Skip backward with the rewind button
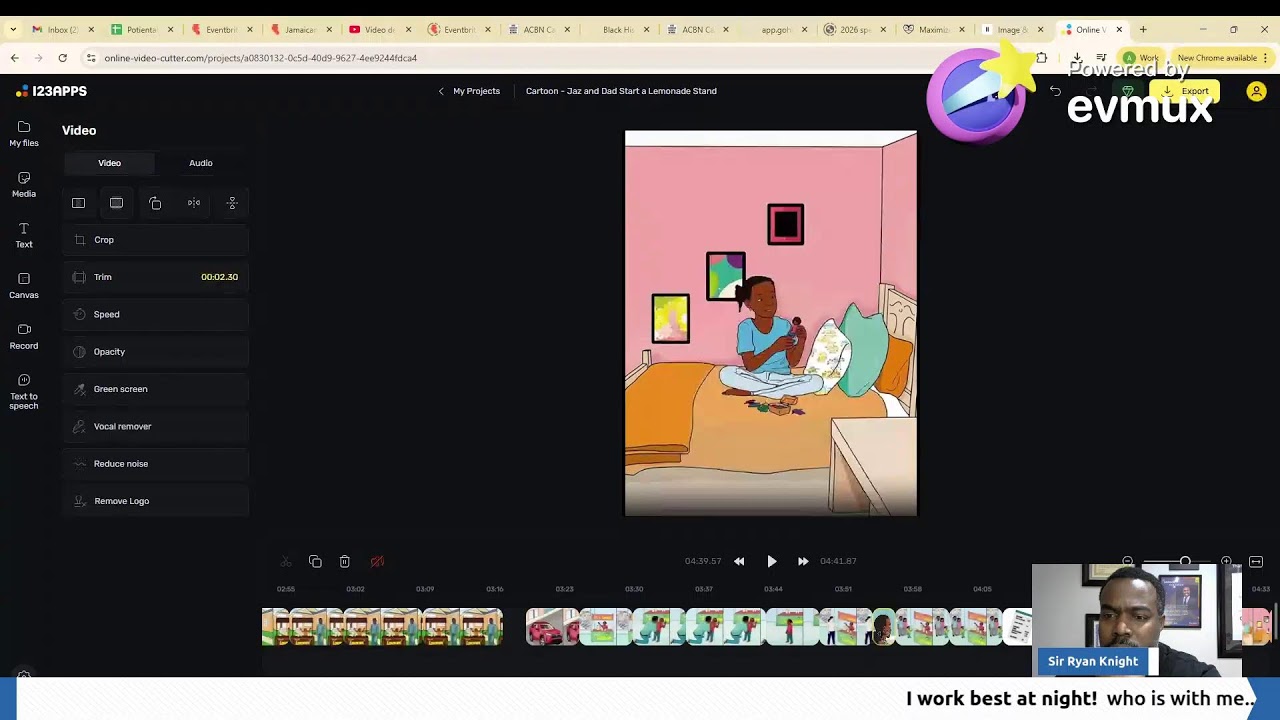This screenshot has width=1280, height=720. (739, 562)
